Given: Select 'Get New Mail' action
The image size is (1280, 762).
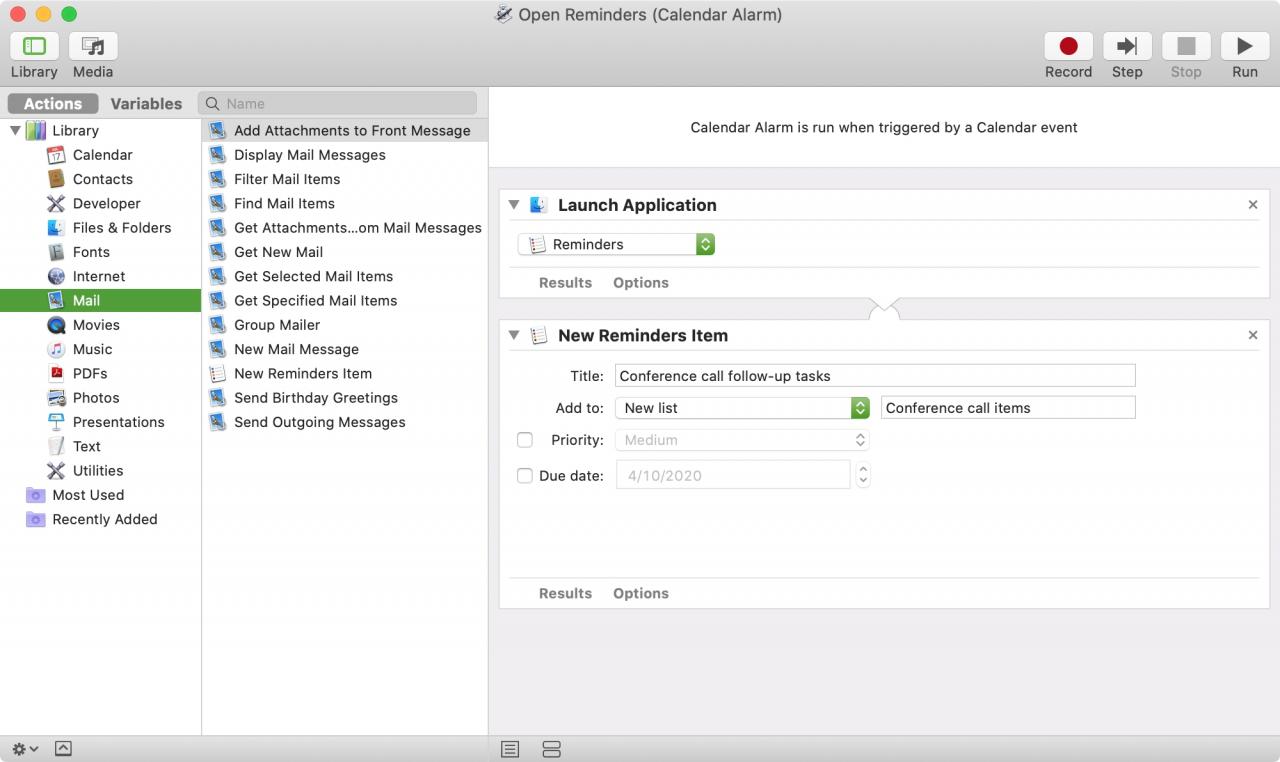Looking at the screenshot, I should [345, 252].
